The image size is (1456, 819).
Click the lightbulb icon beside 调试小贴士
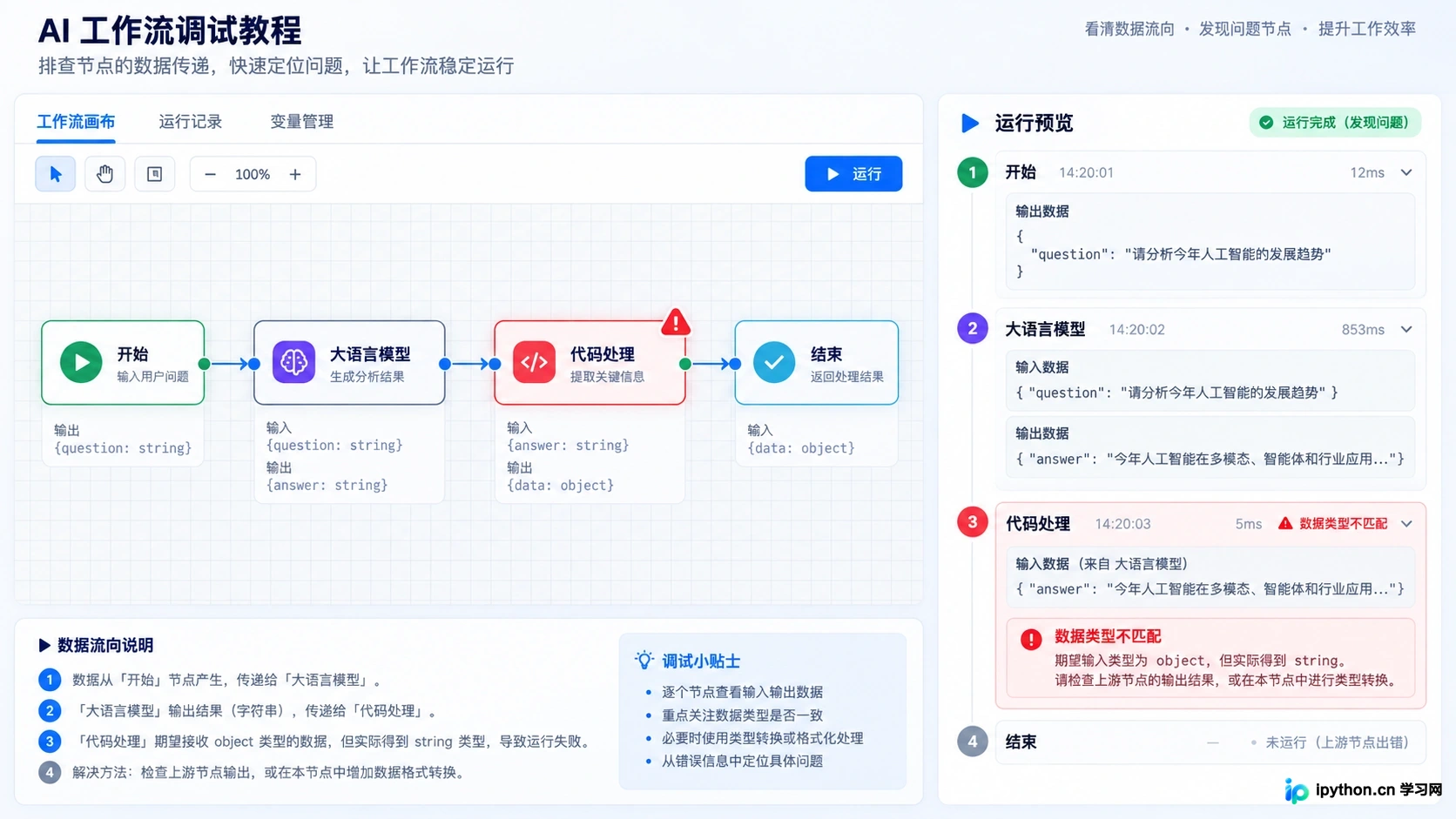point(644,660)
